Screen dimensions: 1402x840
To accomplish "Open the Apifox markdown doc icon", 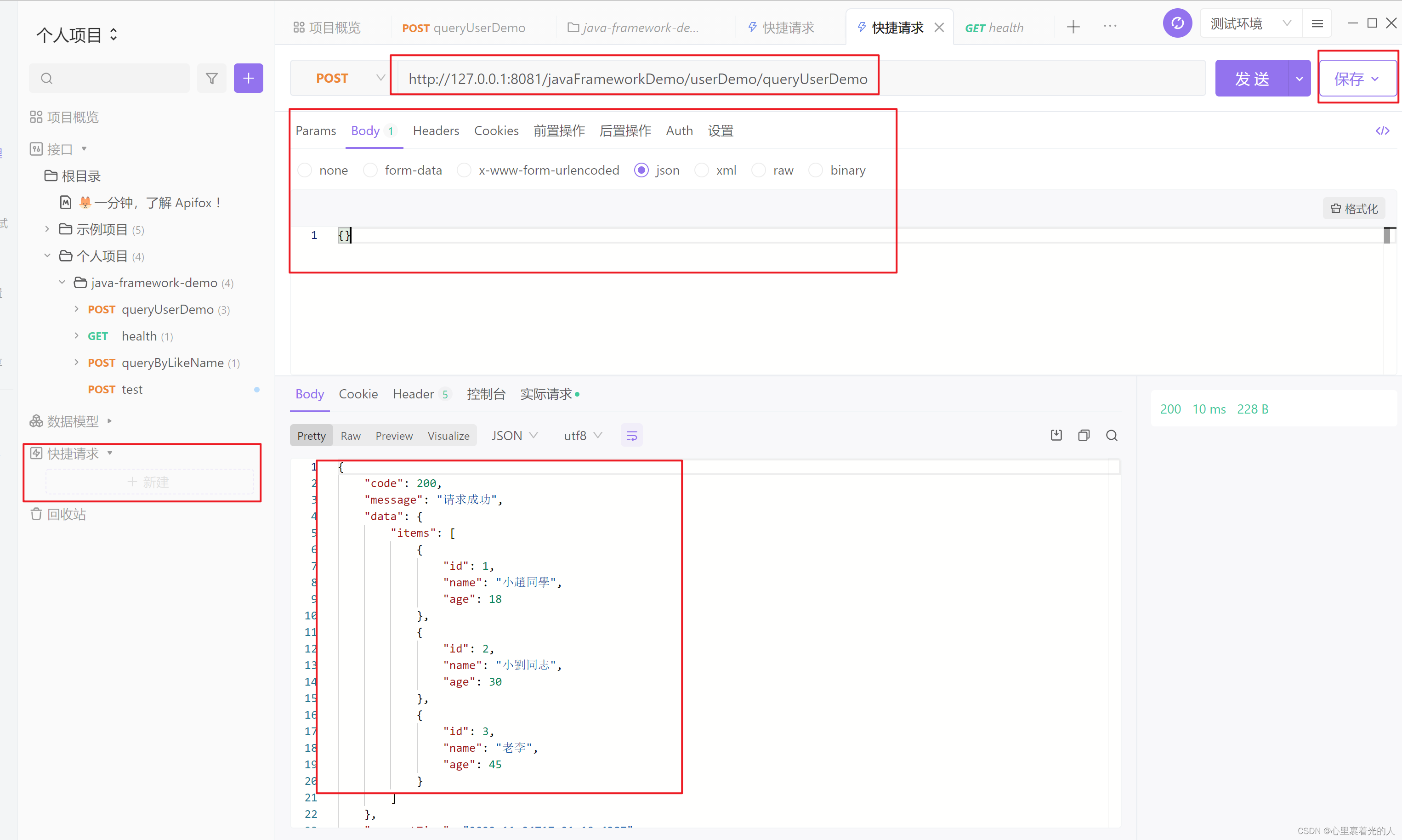I will point(66,203).
